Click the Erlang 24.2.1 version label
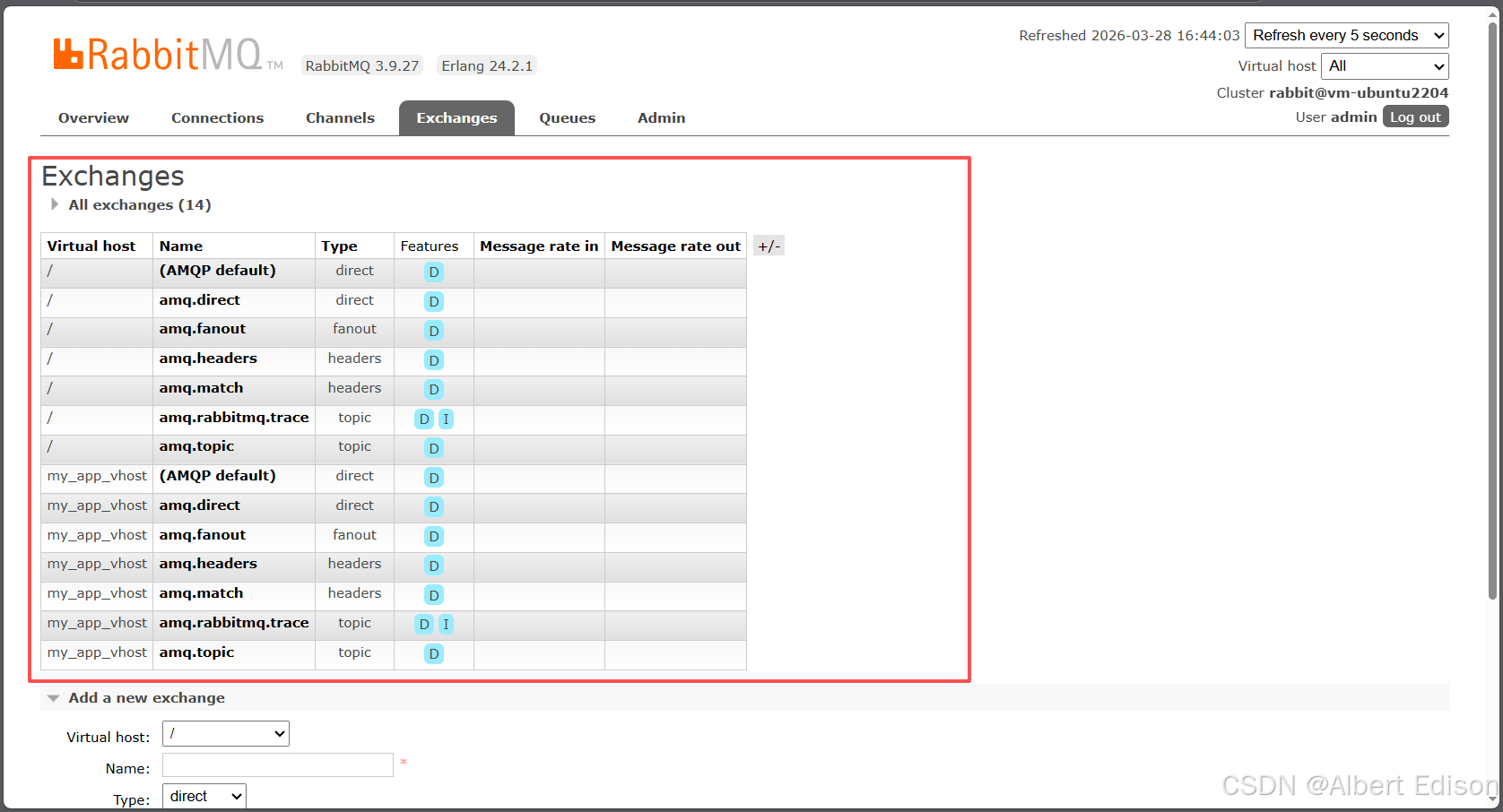This screenshot has width=1503, height=812. [x=487, y=65]
